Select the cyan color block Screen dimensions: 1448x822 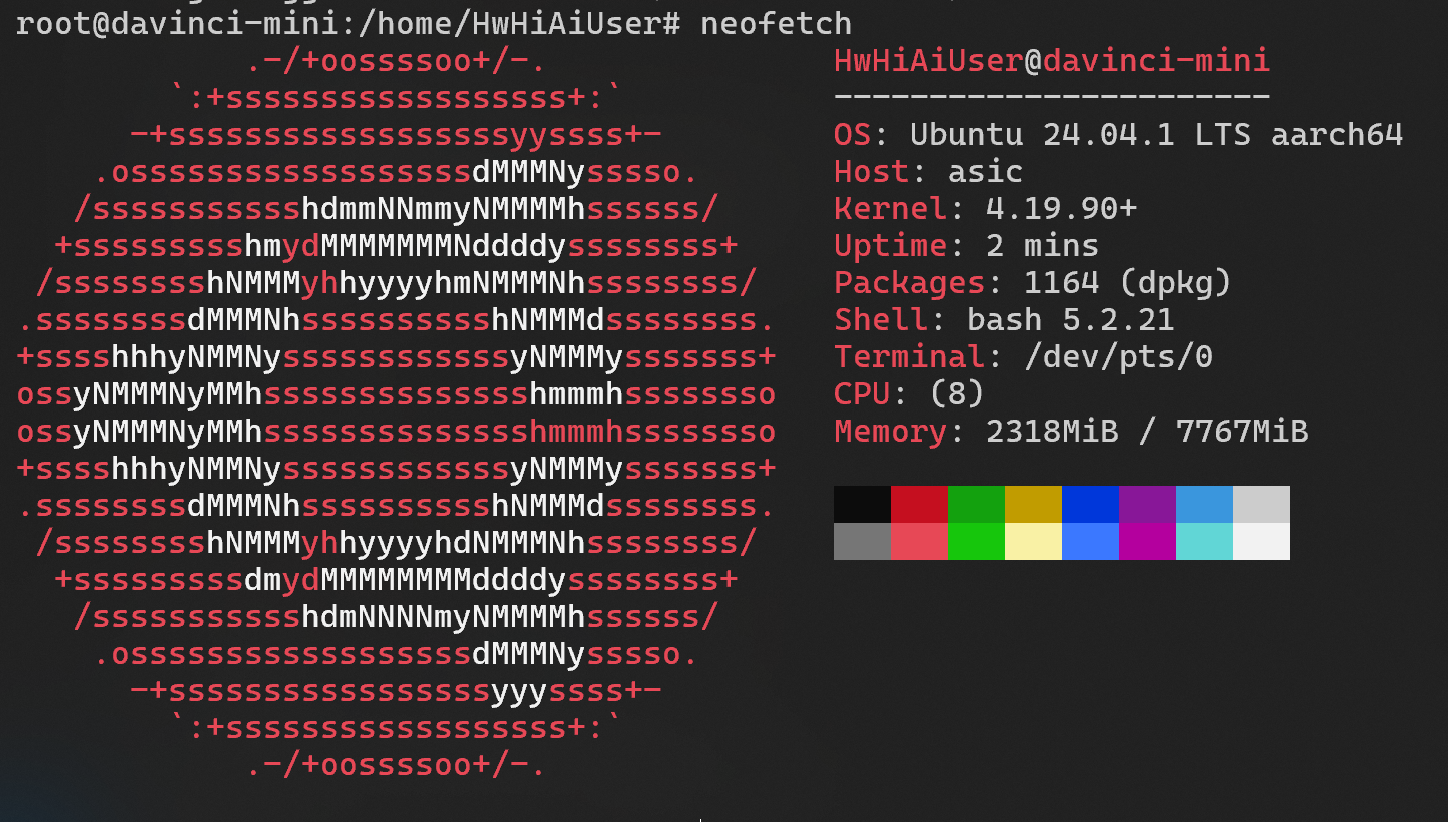[1204, 541]
